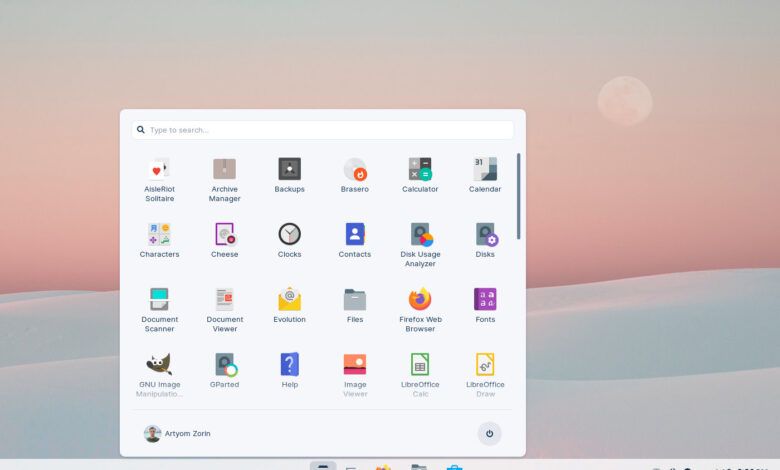Open the Backups application

click(290, 175)
